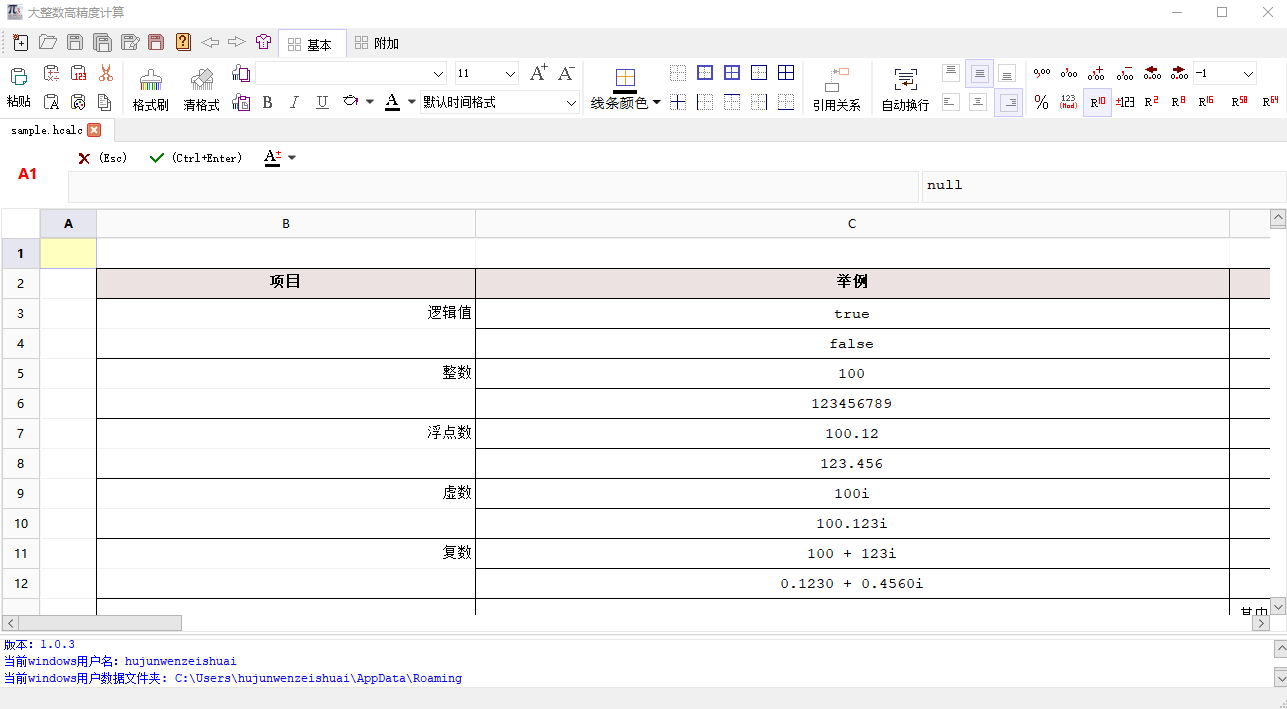Toggle underline formatting U
Screen dimensions: 1287x709
point(322,102)
